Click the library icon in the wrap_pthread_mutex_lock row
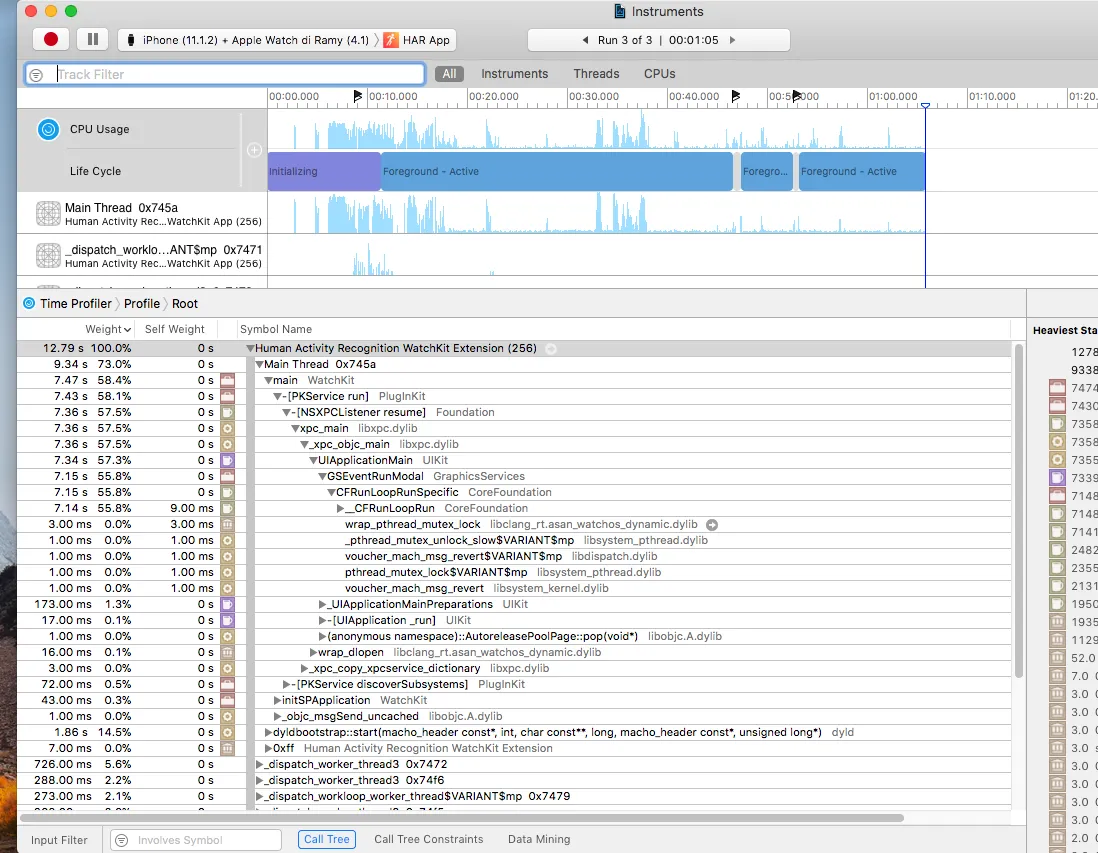1098x853 pixels. pyautogui.click(x=228, y=525)
